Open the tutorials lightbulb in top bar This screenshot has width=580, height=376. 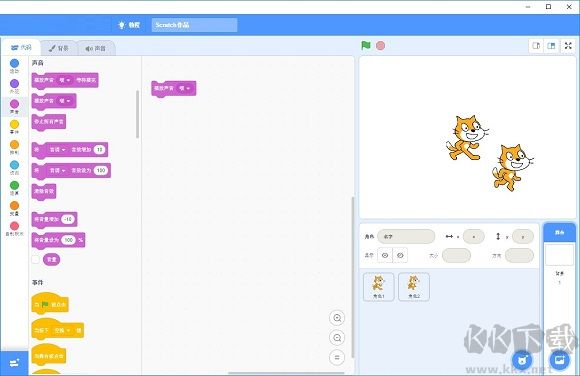click(121, 25)
